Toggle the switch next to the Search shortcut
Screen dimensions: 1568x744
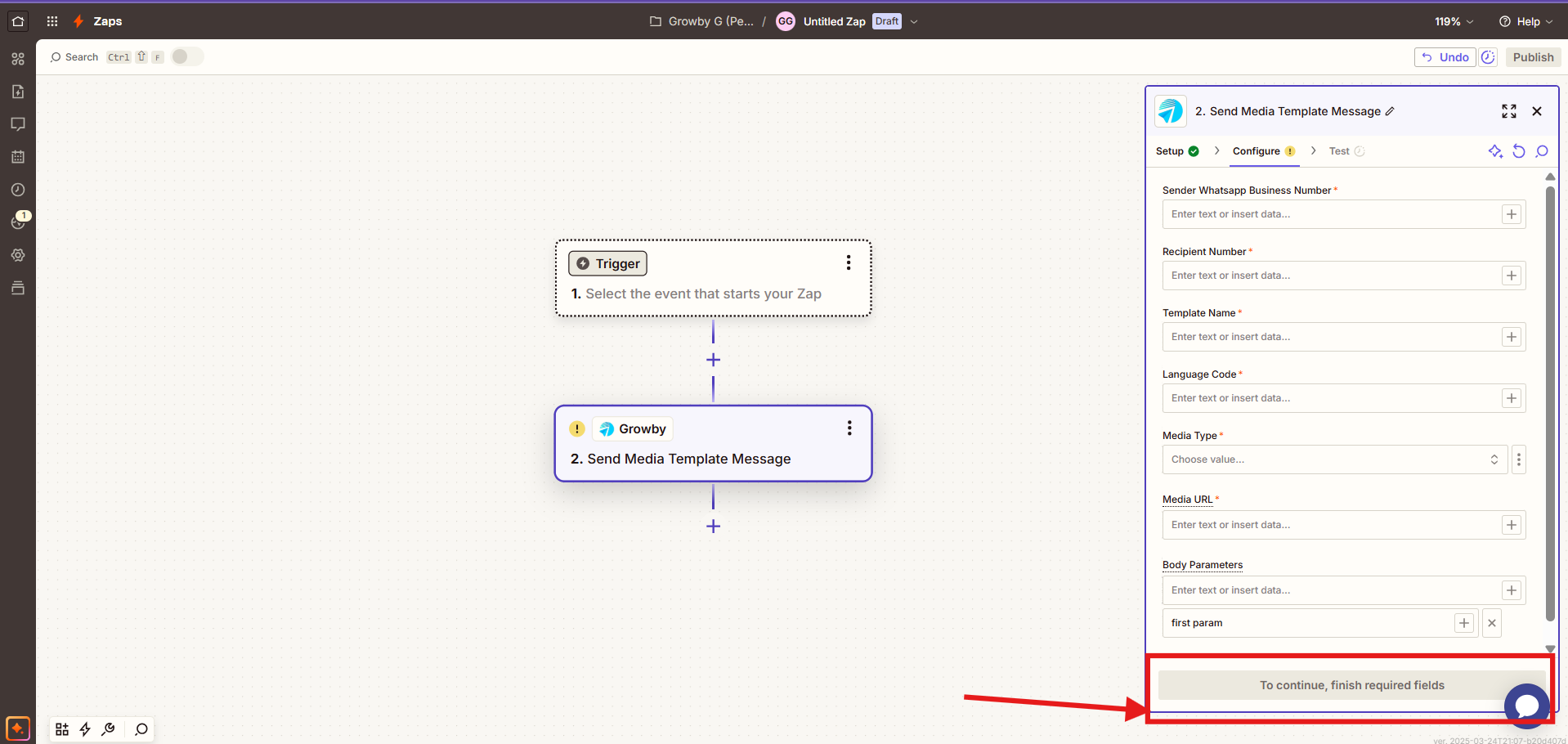tap(186, 56)
